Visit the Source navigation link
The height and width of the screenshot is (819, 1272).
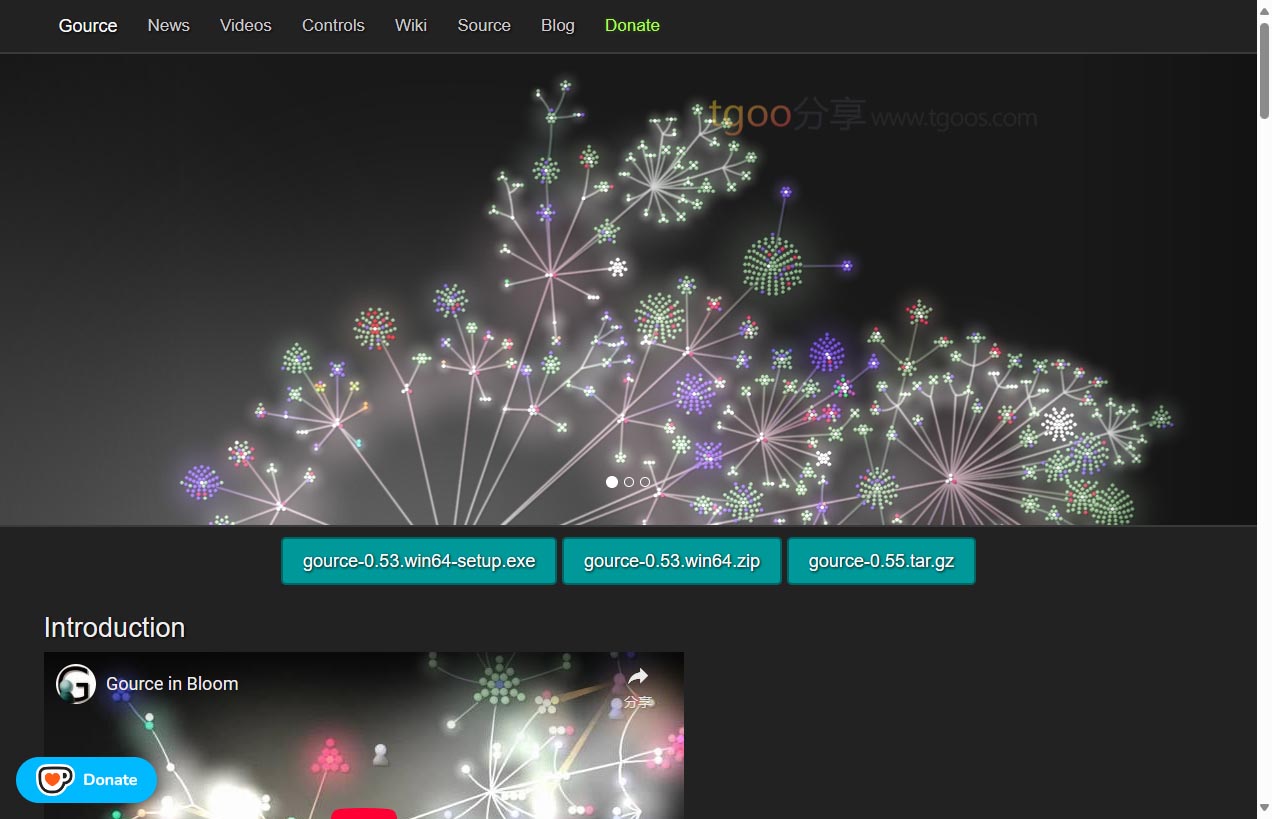tap(484, 26)
